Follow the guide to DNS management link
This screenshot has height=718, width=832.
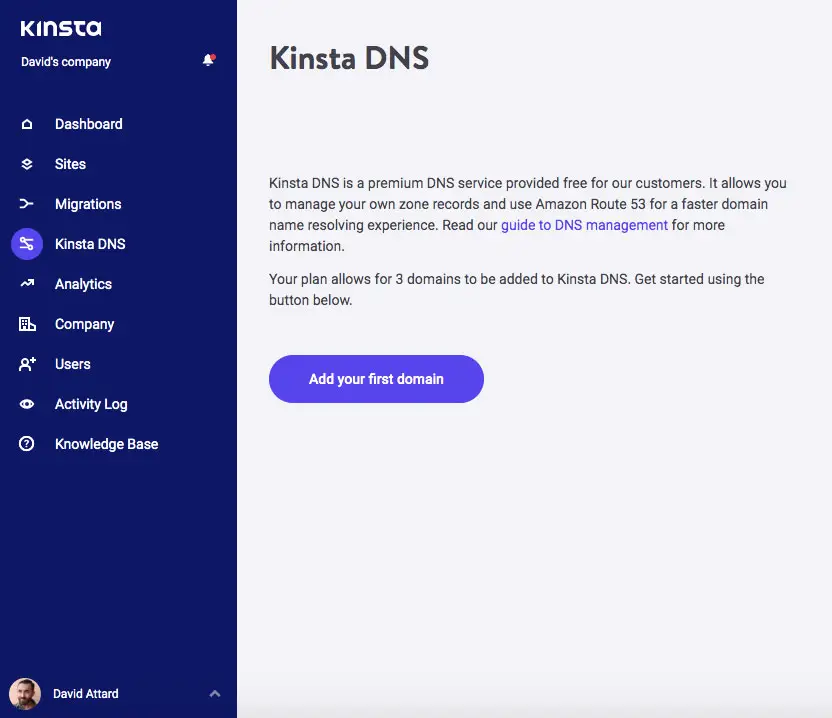[584, 225]
